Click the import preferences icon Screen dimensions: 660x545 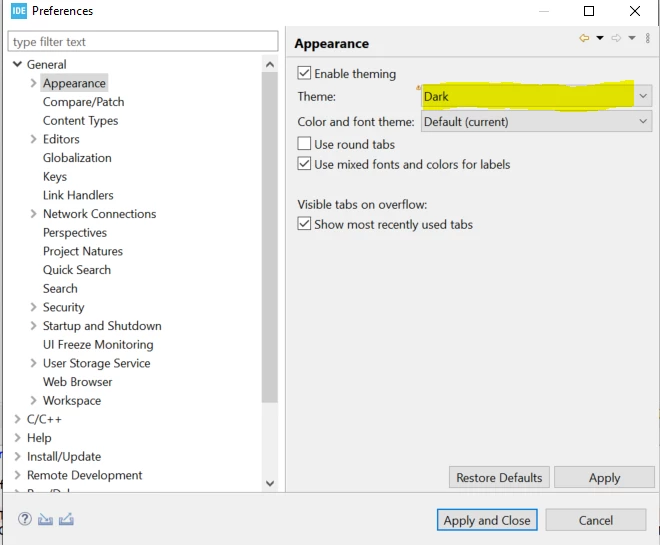coord(45,519)
